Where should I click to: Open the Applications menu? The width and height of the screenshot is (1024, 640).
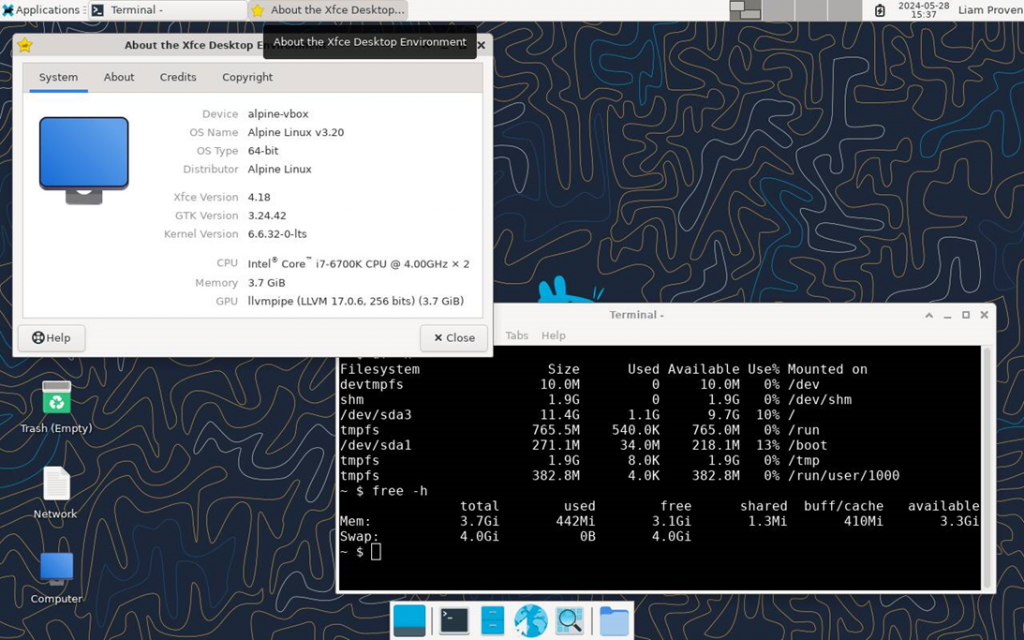pos(40,9)
